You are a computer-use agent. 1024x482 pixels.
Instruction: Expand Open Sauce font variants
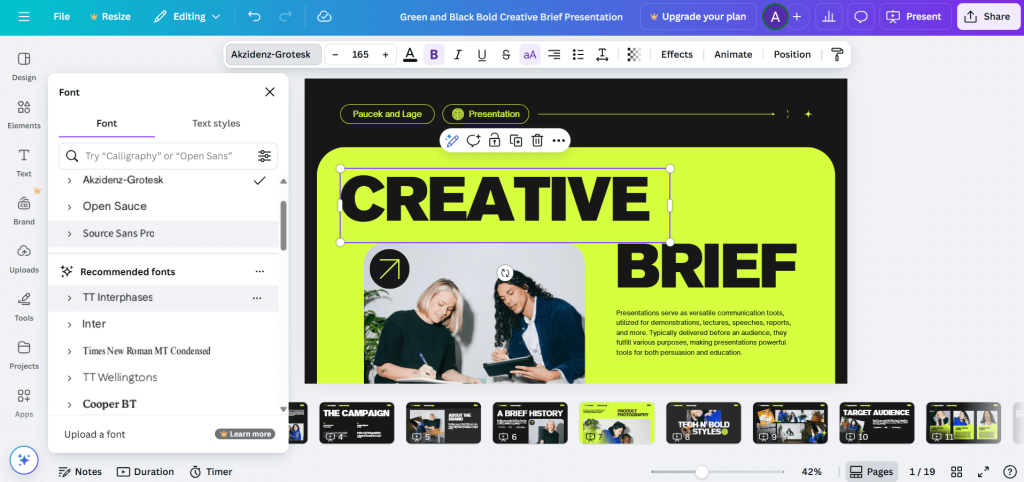[70, 207]
